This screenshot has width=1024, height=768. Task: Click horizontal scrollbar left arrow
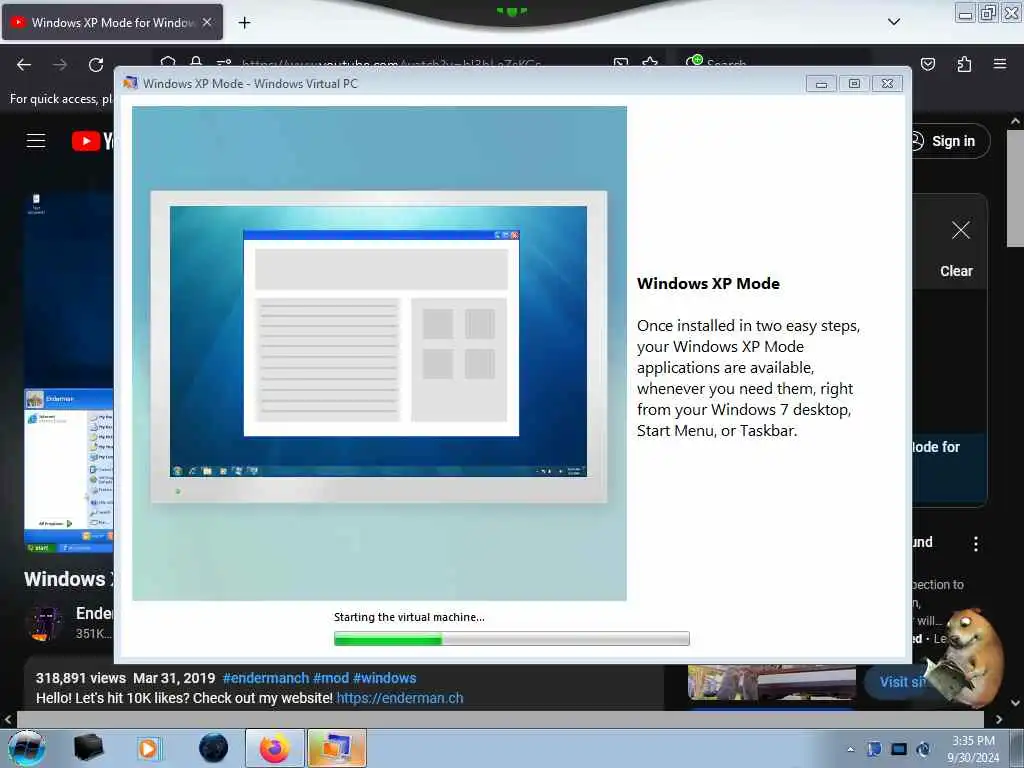click(x=8, y=720)
